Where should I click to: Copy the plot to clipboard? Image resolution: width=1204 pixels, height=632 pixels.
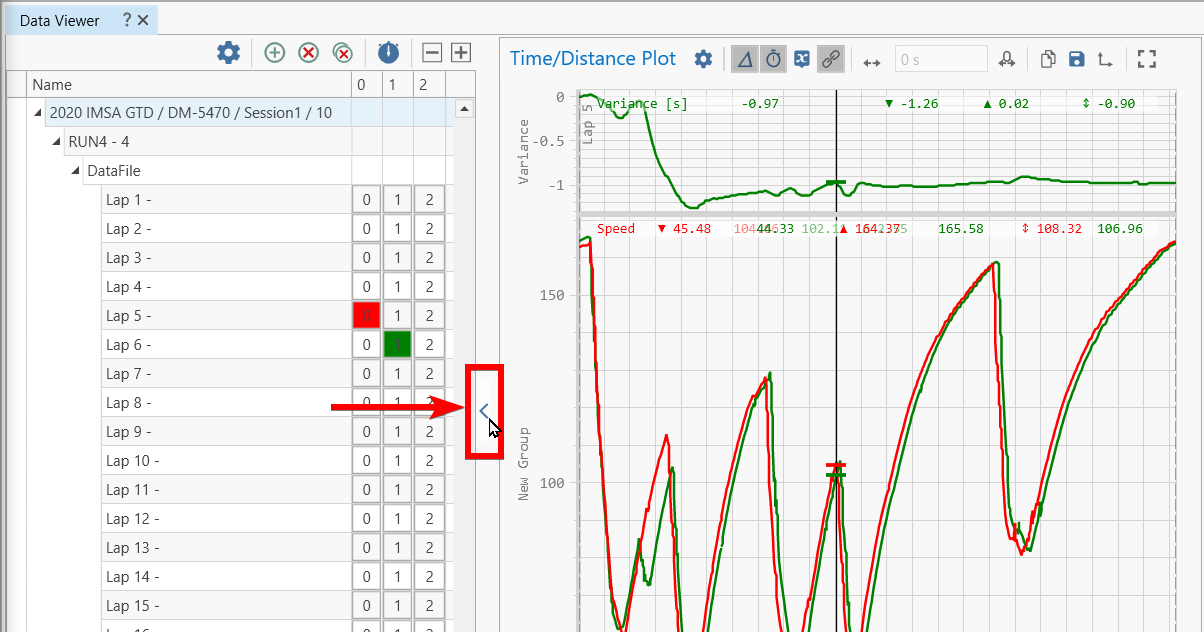[1047, 60]
